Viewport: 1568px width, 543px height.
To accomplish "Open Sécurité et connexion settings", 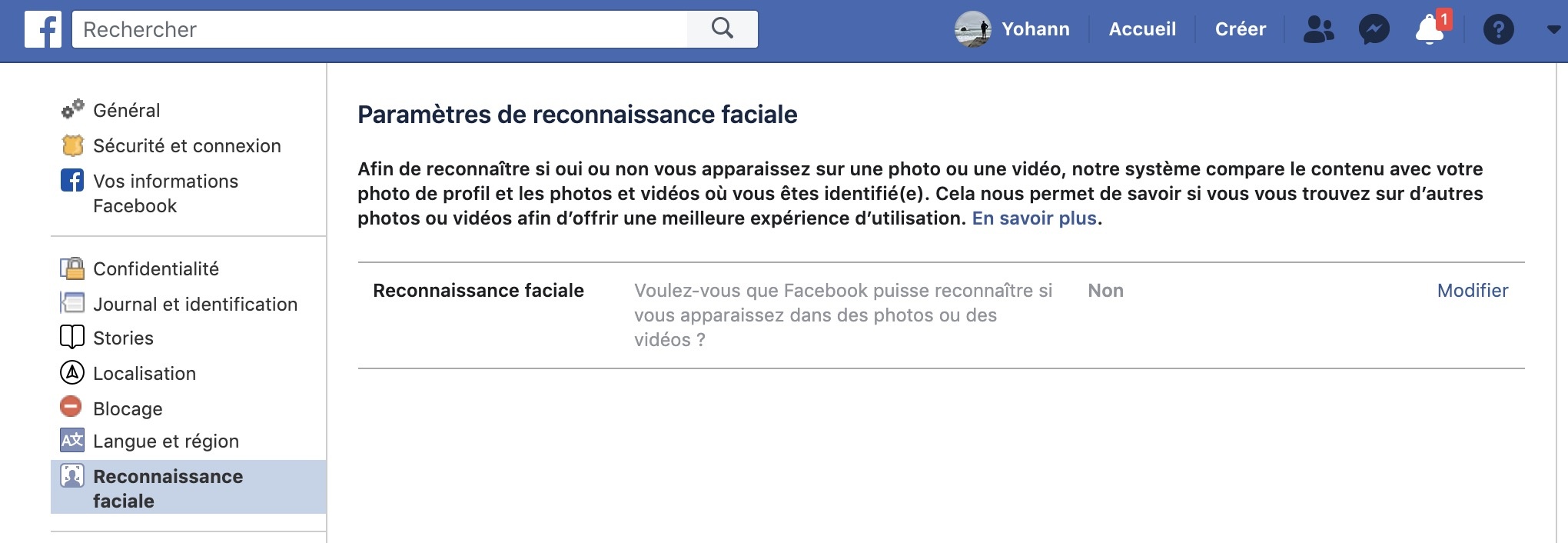I will point(187,146).
